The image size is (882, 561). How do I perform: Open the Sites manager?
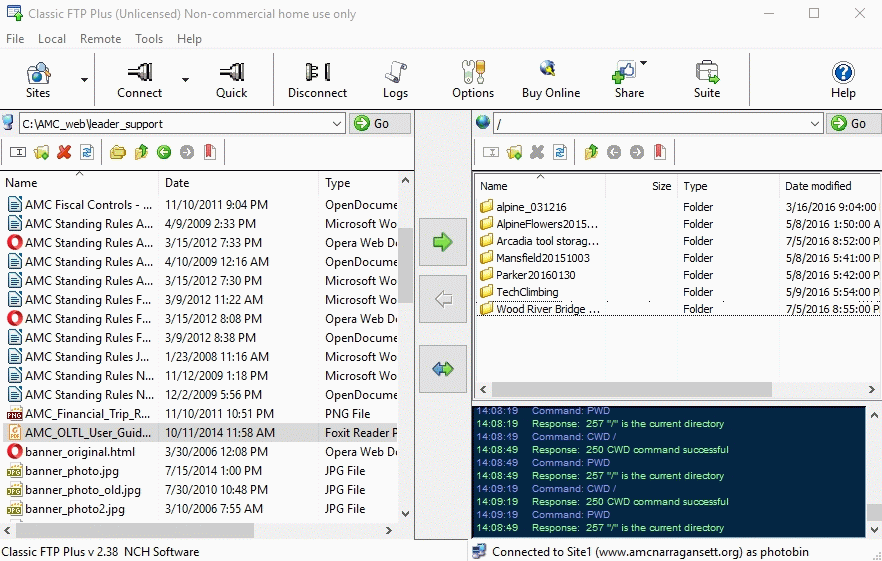point(38,80)
